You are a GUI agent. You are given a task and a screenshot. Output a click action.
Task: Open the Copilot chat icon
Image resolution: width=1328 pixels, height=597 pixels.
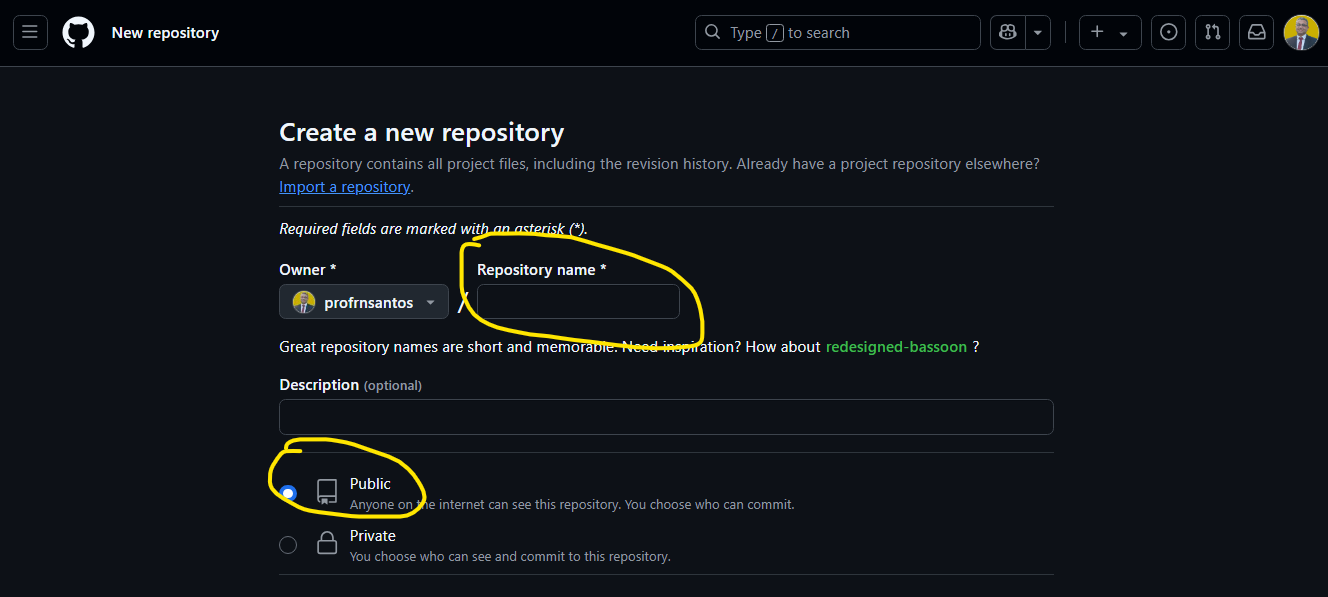pyautogui.click(x=1008, y=33)
